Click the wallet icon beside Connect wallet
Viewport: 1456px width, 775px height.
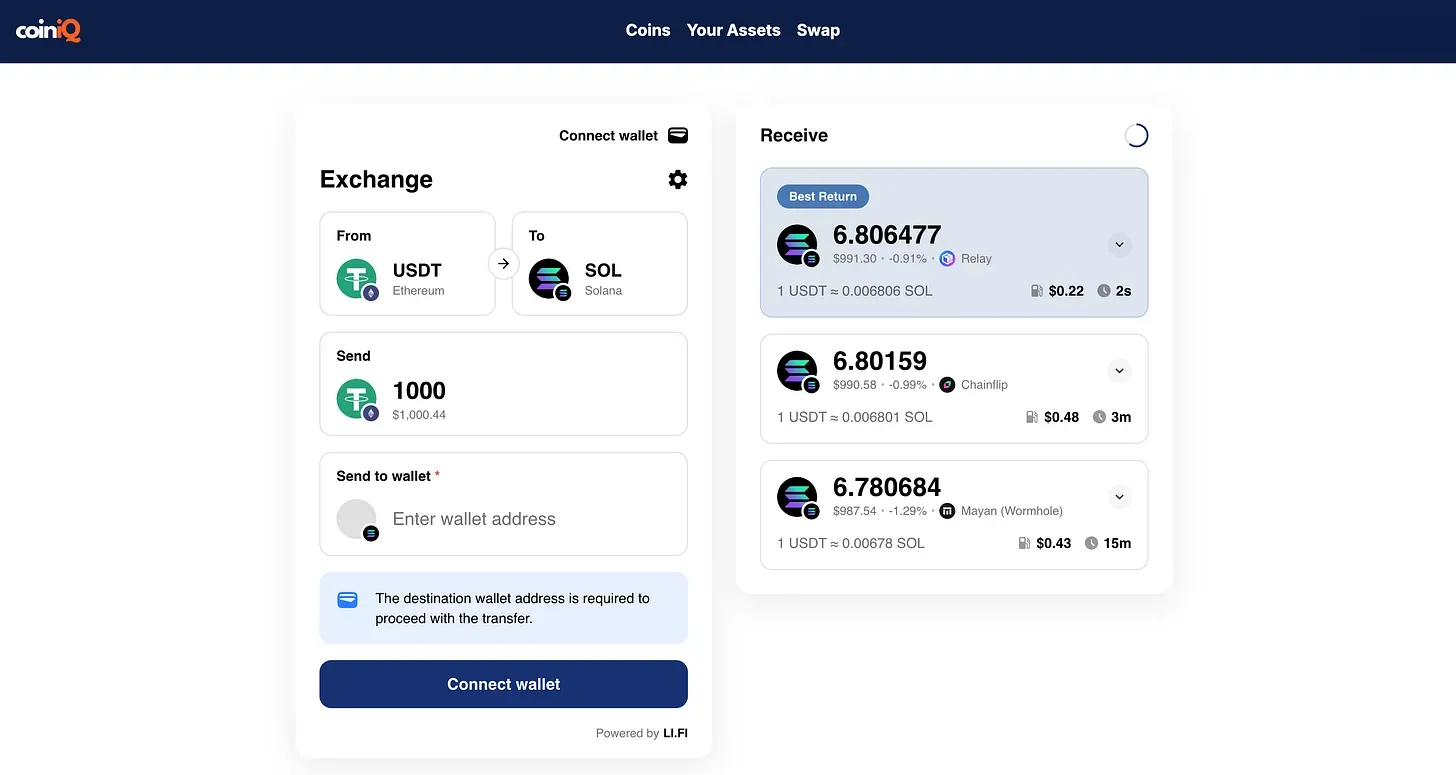coord(677,135)
